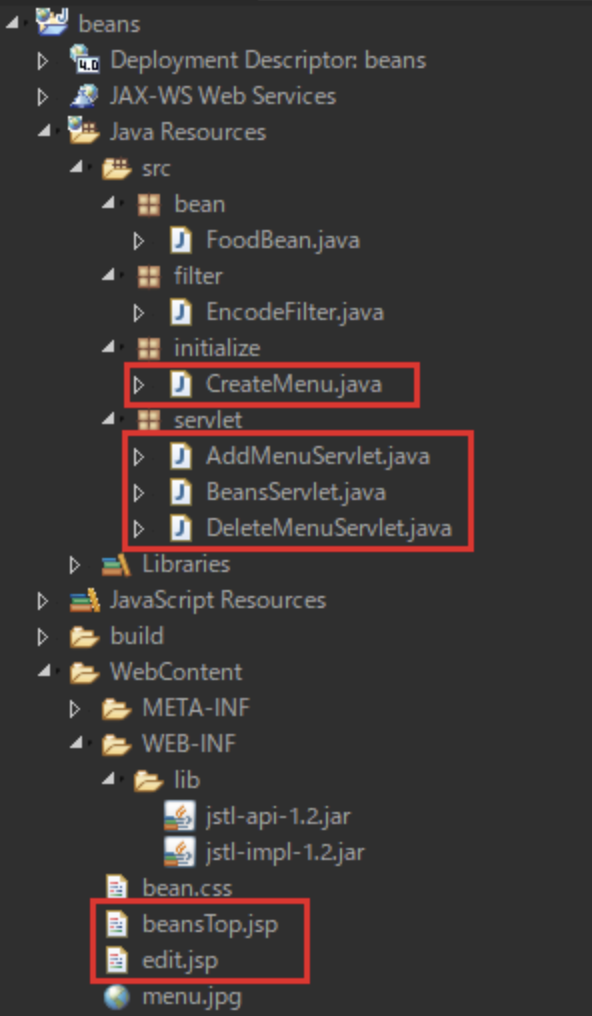Select EncodeFilter.java file
This screenshot has width=592, height=1016.
295,312
